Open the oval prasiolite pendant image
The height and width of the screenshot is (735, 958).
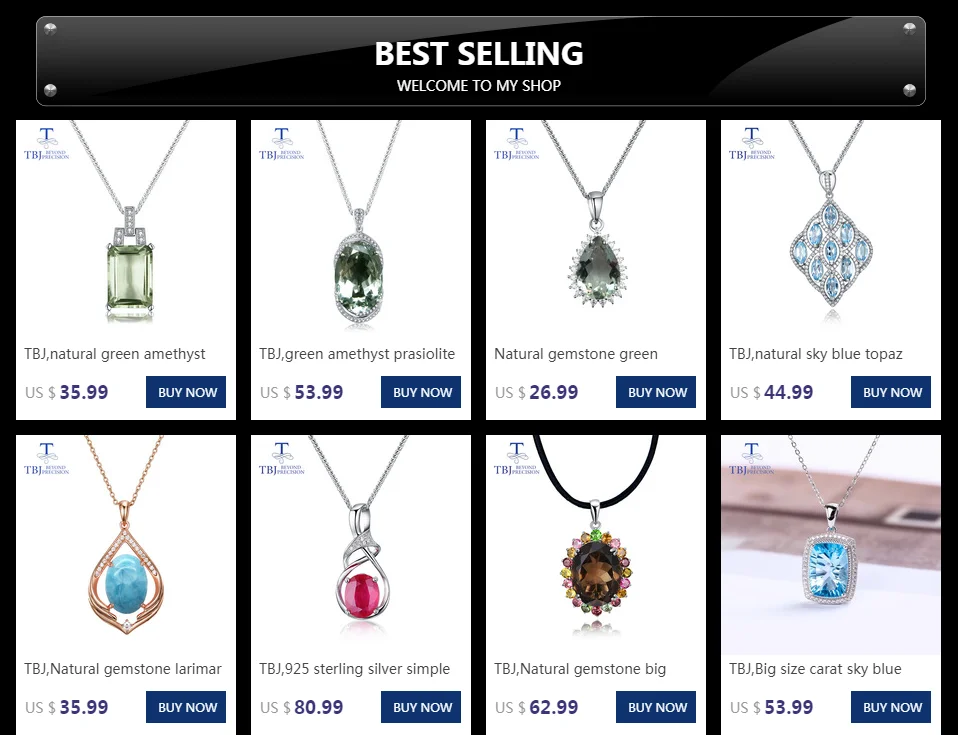361,230
